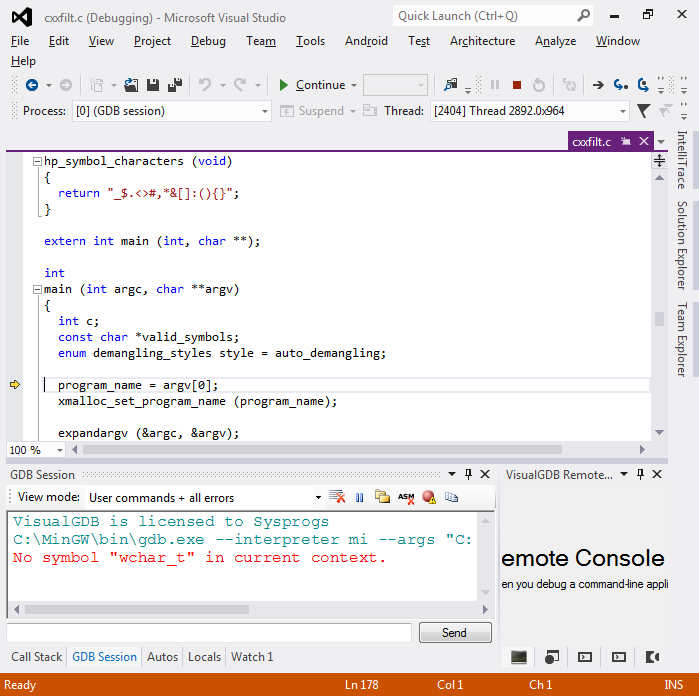Image resolution: width=699 pixels, height=697 pixels.
Task: Click the copy log folders icon
Action: tap(382, 496)
